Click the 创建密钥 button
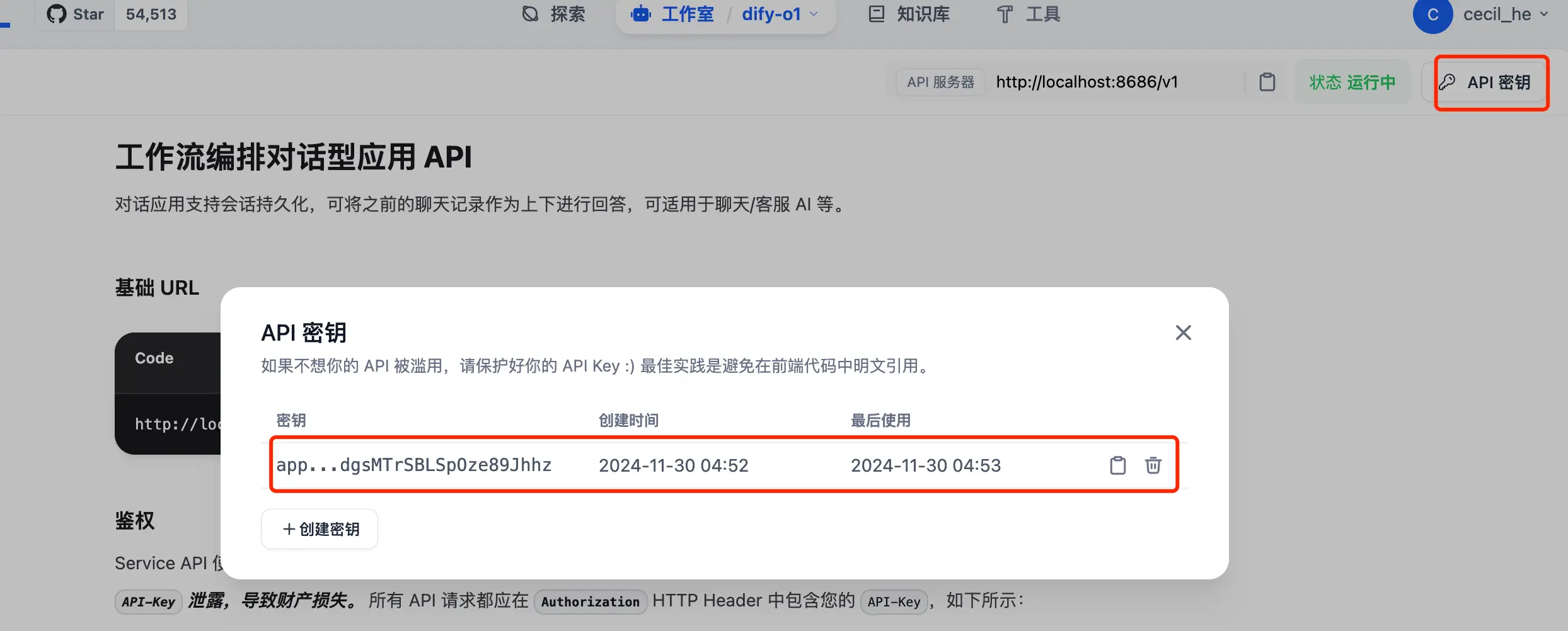Image resolution: width=1568 pixels, height=631 pixels. click(x=319, y=528)
